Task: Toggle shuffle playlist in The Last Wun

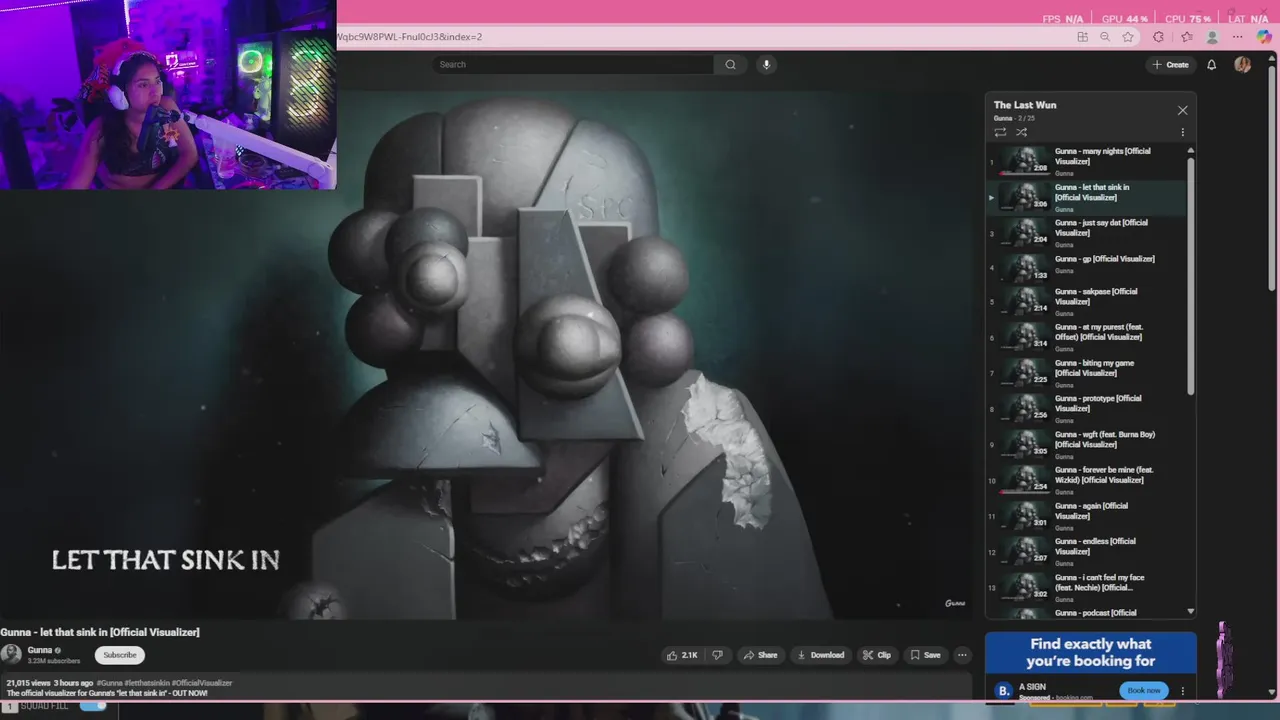Action: pyautogui.click(x=1021, y=132)
